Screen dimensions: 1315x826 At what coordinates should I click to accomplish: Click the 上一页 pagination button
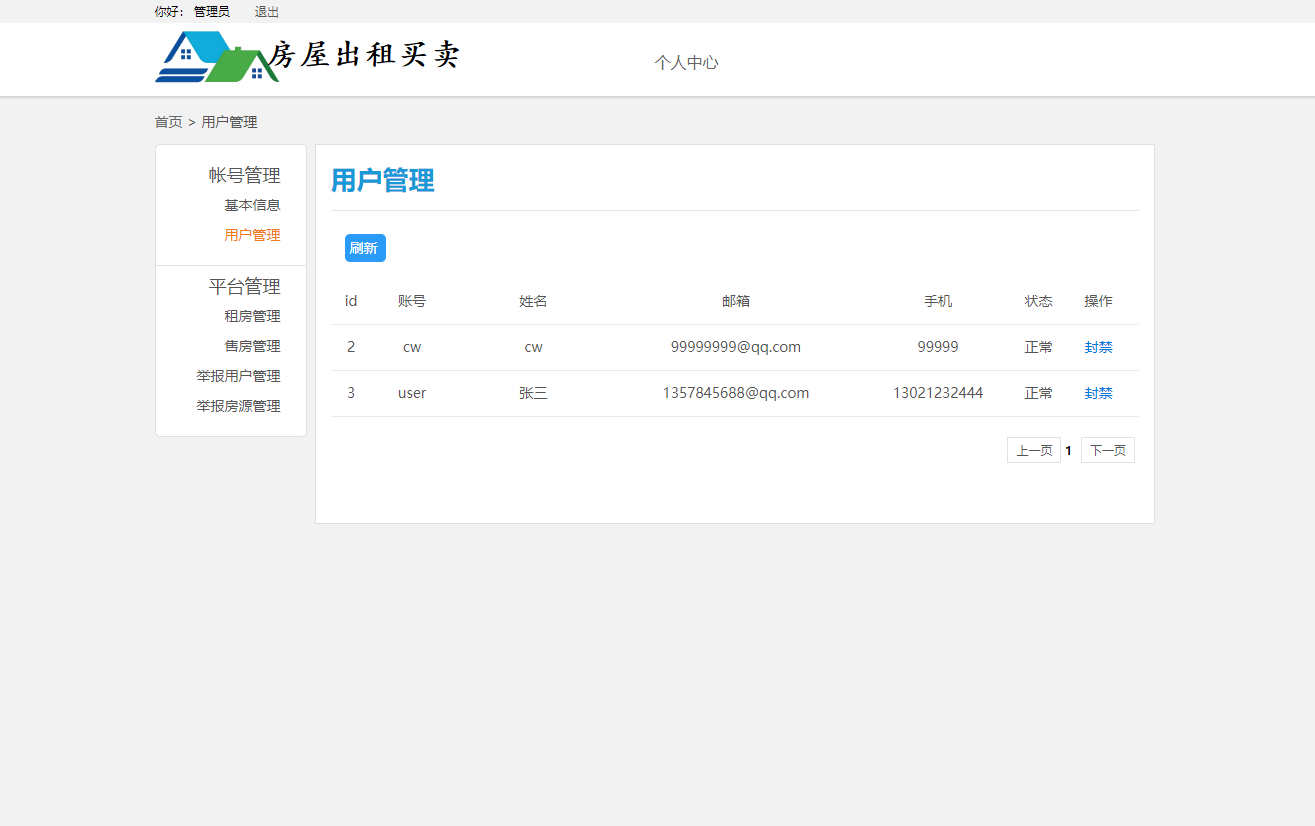(x=1033, y=450)
